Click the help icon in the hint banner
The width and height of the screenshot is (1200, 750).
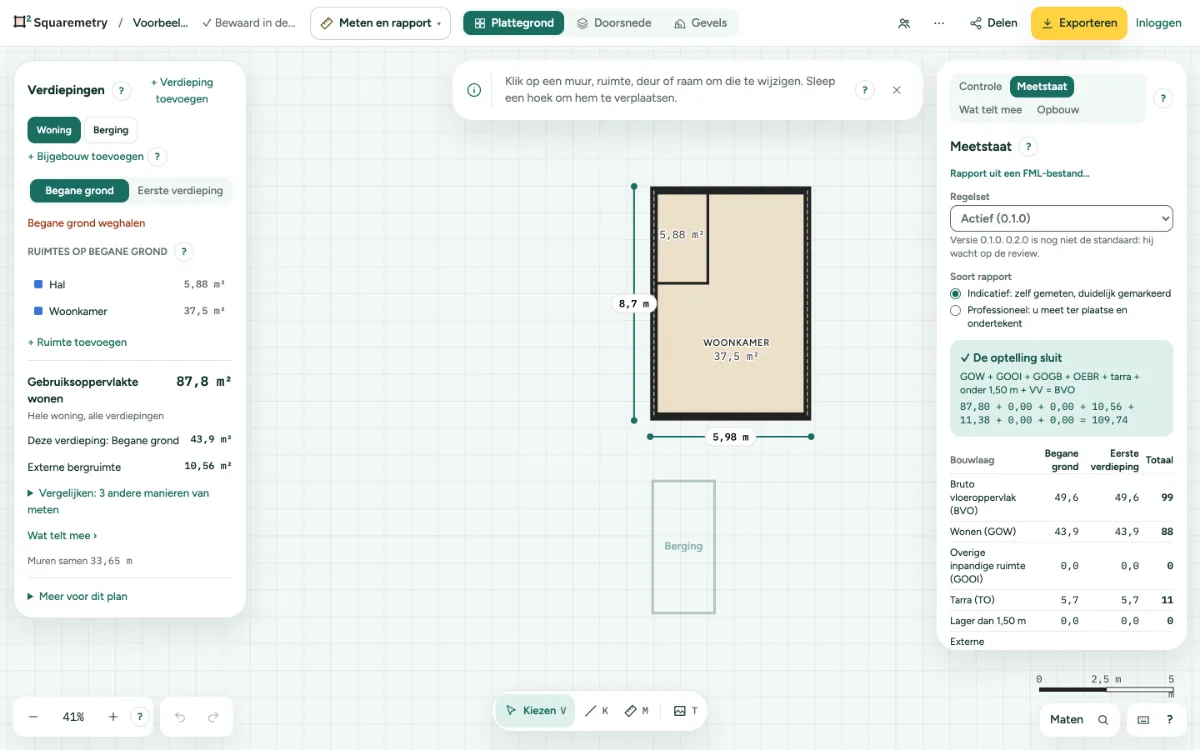pyautogui.click(x=865, y=90)
